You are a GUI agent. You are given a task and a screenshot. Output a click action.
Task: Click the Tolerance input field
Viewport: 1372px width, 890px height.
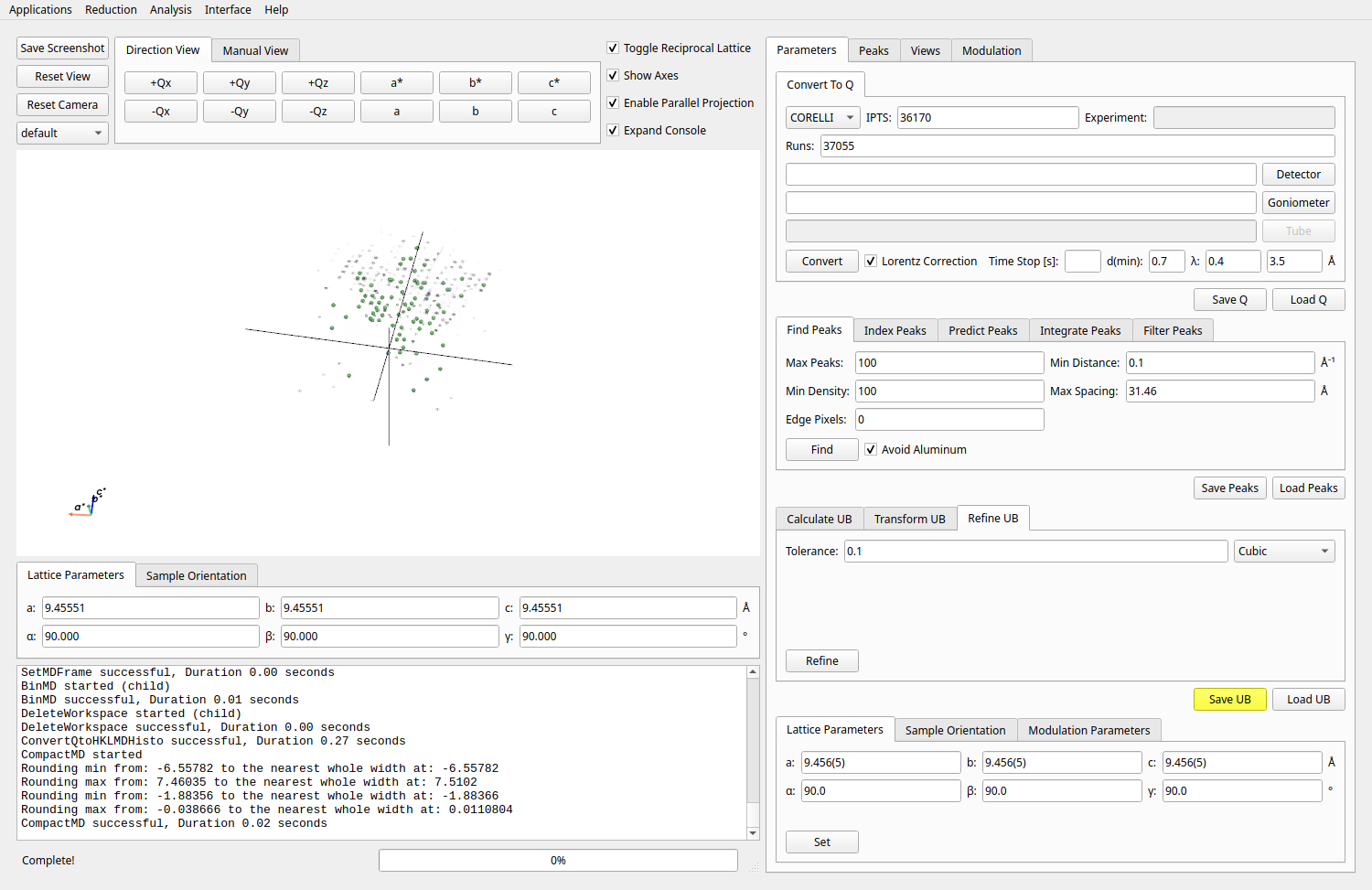(1035, 551)
